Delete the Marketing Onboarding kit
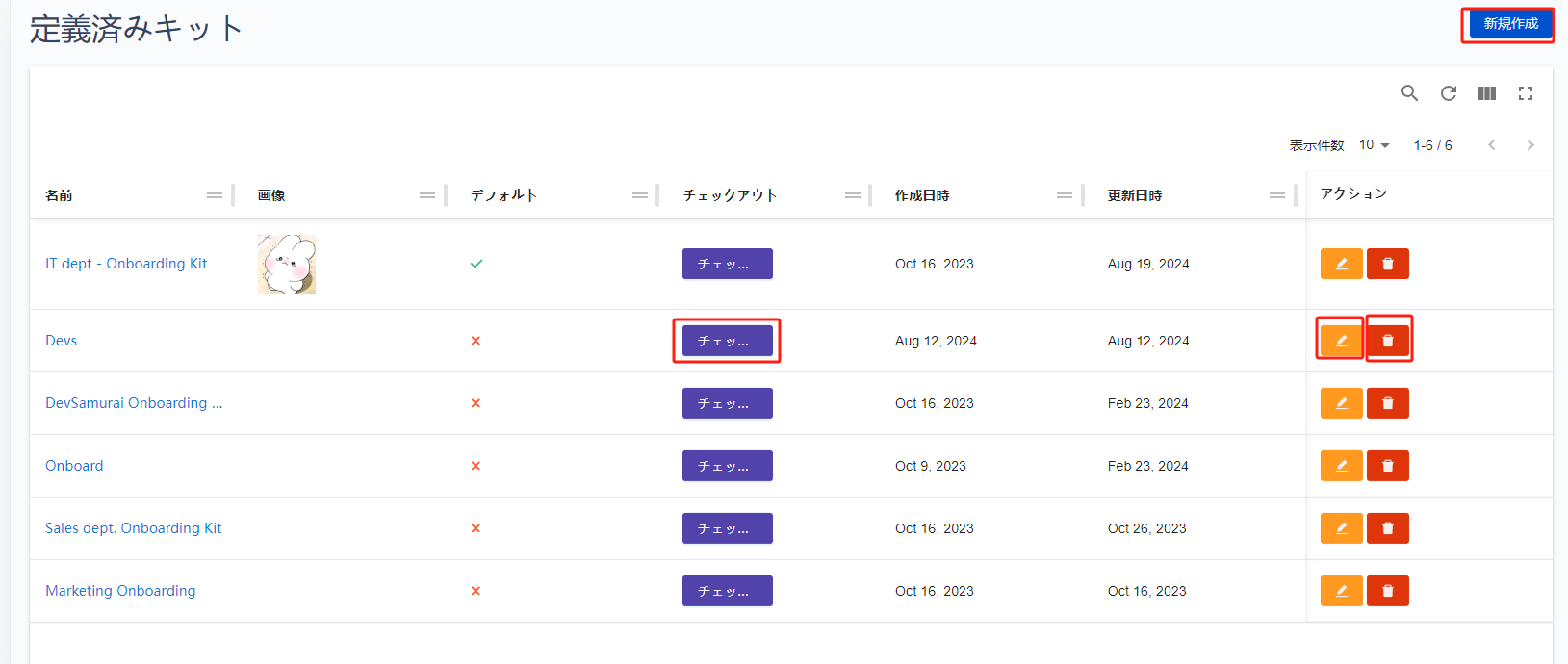 (1388, 591)
